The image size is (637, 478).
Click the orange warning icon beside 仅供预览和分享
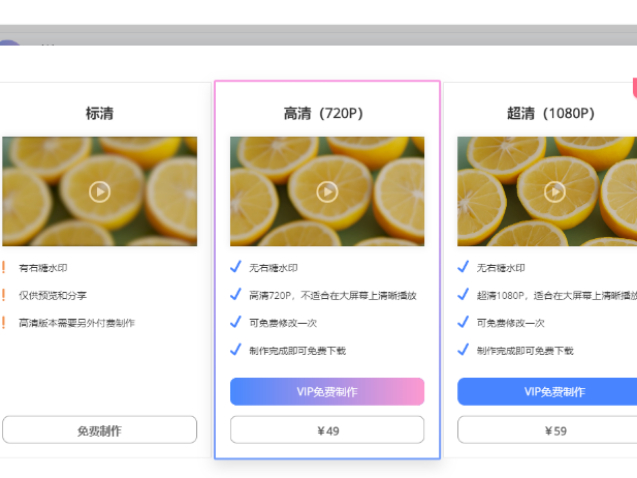pos(4,295)
